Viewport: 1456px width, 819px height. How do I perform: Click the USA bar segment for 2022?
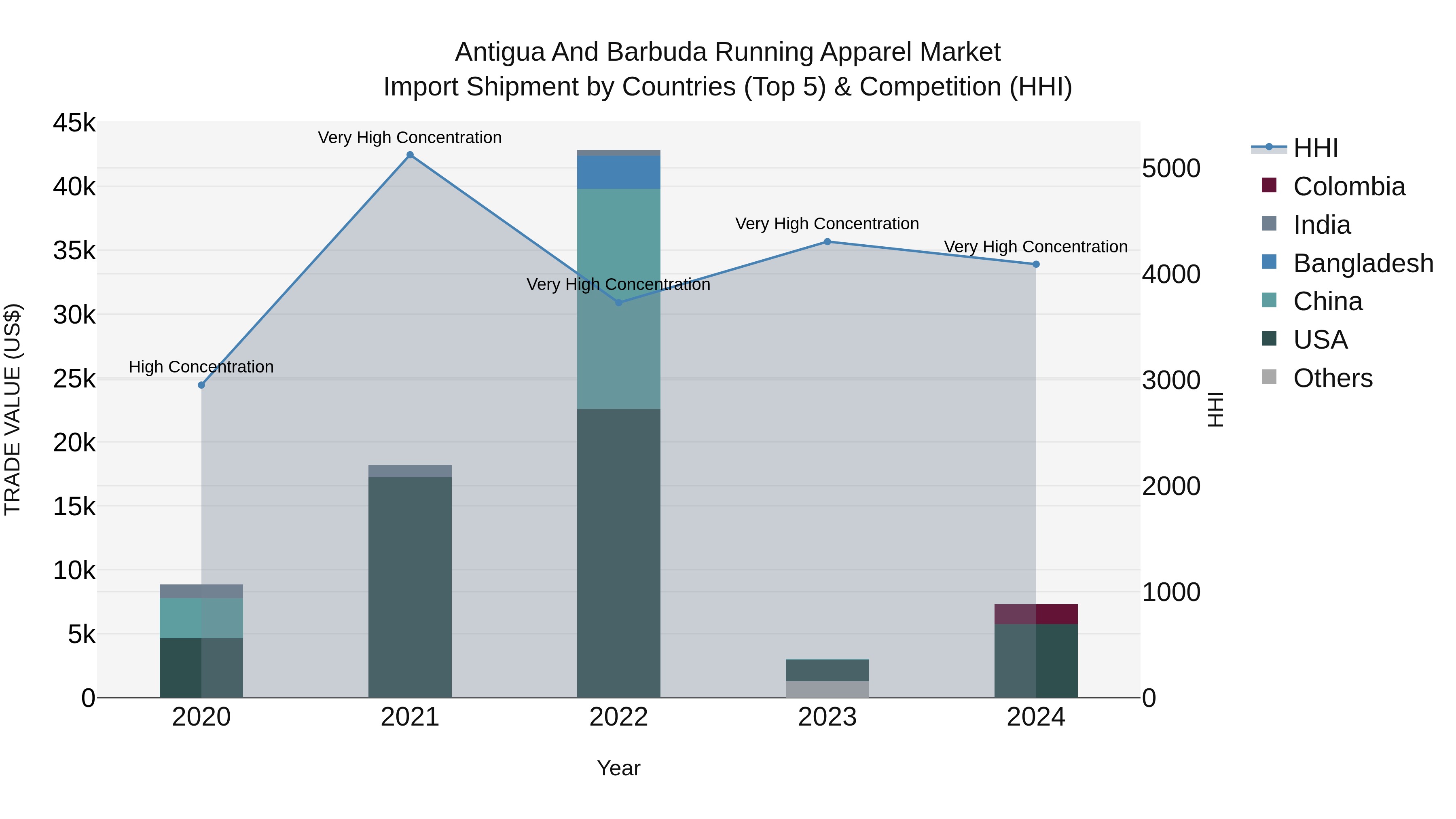(619, 553)
